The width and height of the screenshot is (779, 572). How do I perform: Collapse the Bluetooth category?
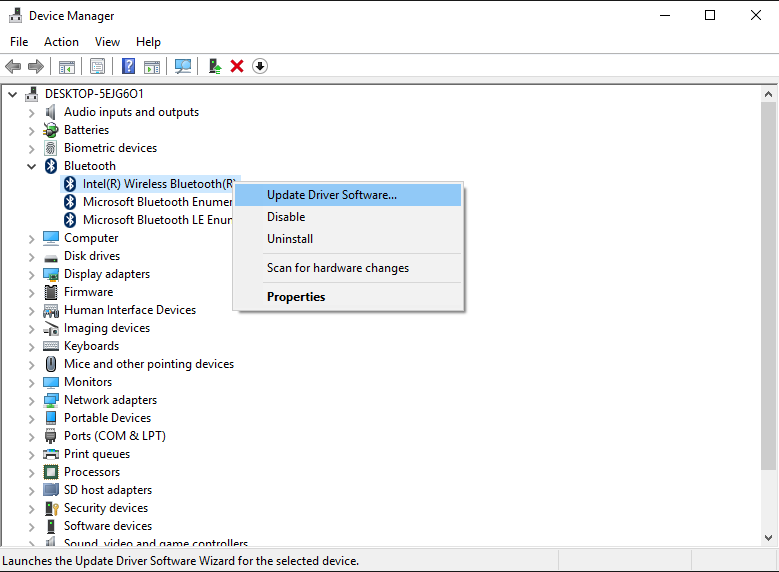(x=32, y=166)
